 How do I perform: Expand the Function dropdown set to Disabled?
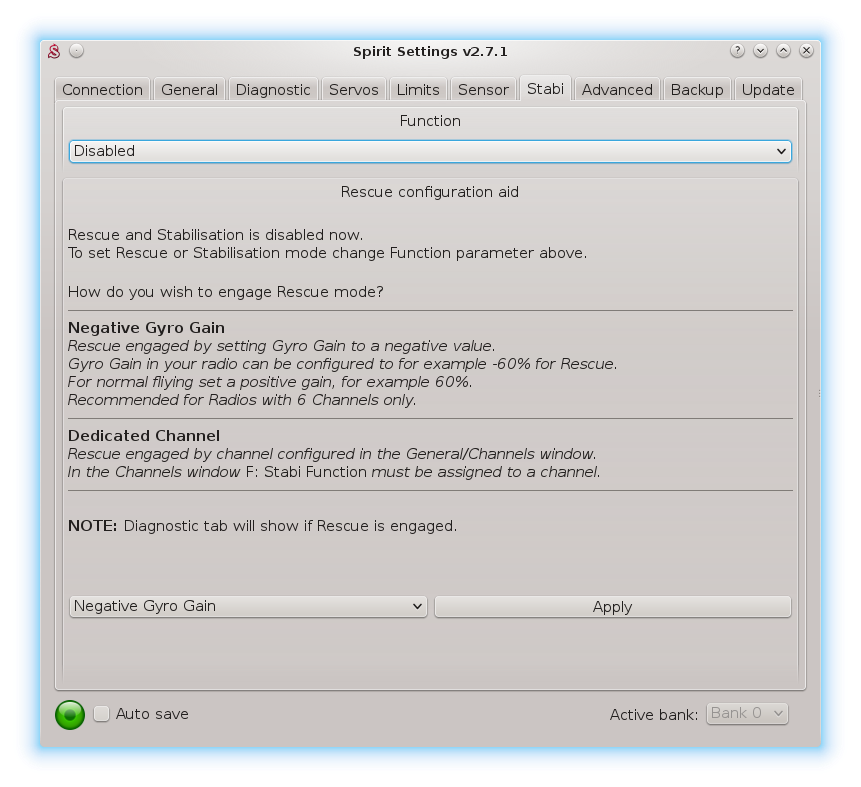pyautogui.click(x=430, y=151)
